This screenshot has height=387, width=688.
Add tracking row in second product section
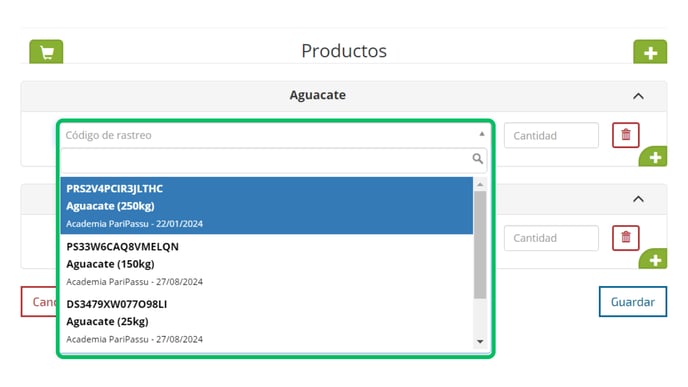(x=654, y=259)
